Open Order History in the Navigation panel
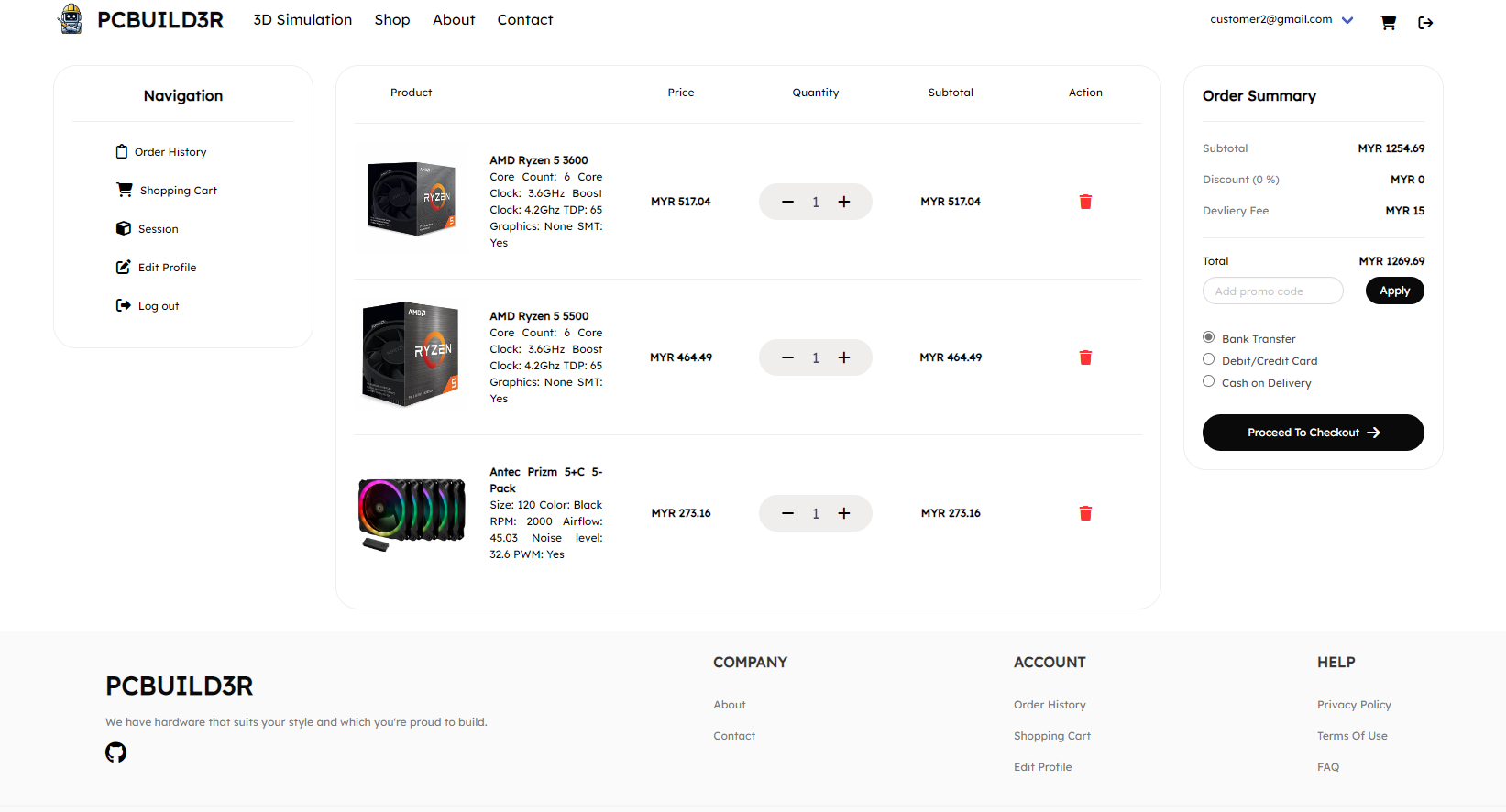This screenshot has height=812, width=1506. point(170,152)
